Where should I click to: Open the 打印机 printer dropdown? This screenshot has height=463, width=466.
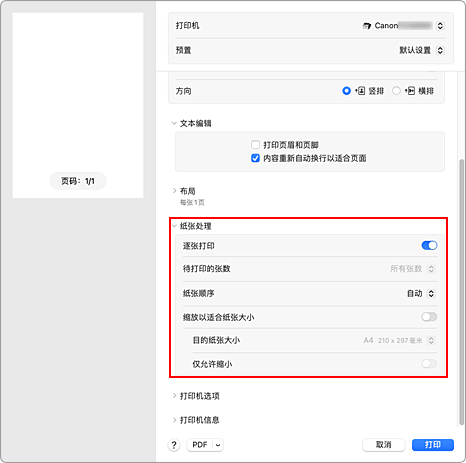point(440,26)
